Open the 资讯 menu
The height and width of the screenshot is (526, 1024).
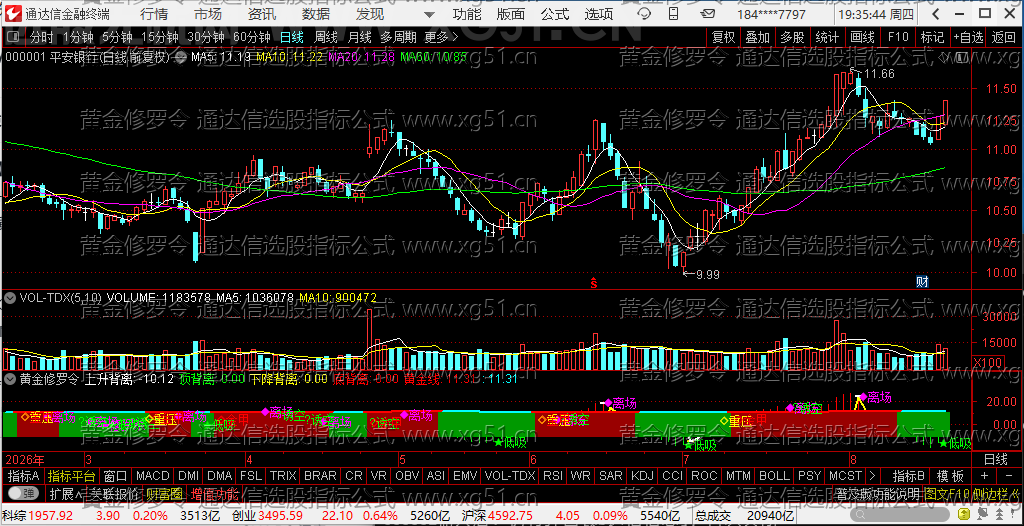[262, 14]
